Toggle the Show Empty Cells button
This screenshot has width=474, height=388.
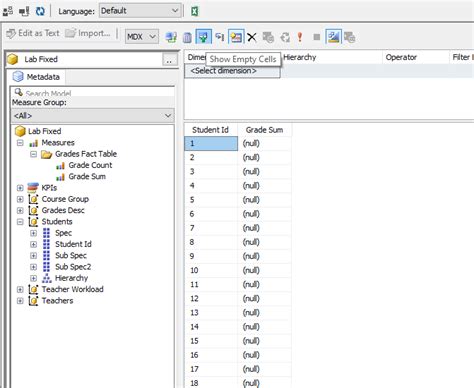[203, 37]
